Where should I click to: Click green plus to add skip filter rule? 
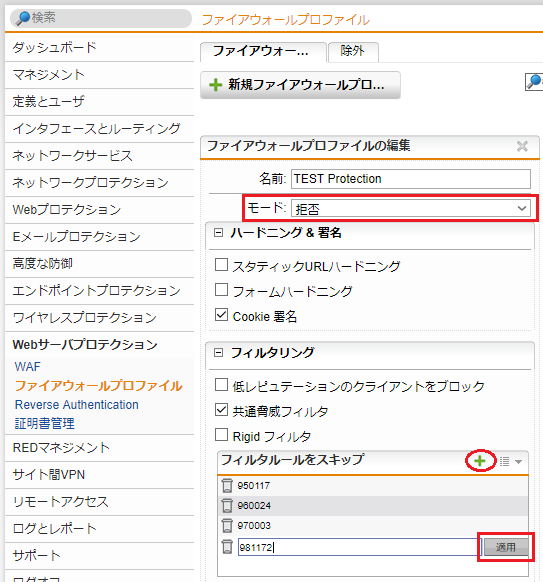[x=480, y=461]
